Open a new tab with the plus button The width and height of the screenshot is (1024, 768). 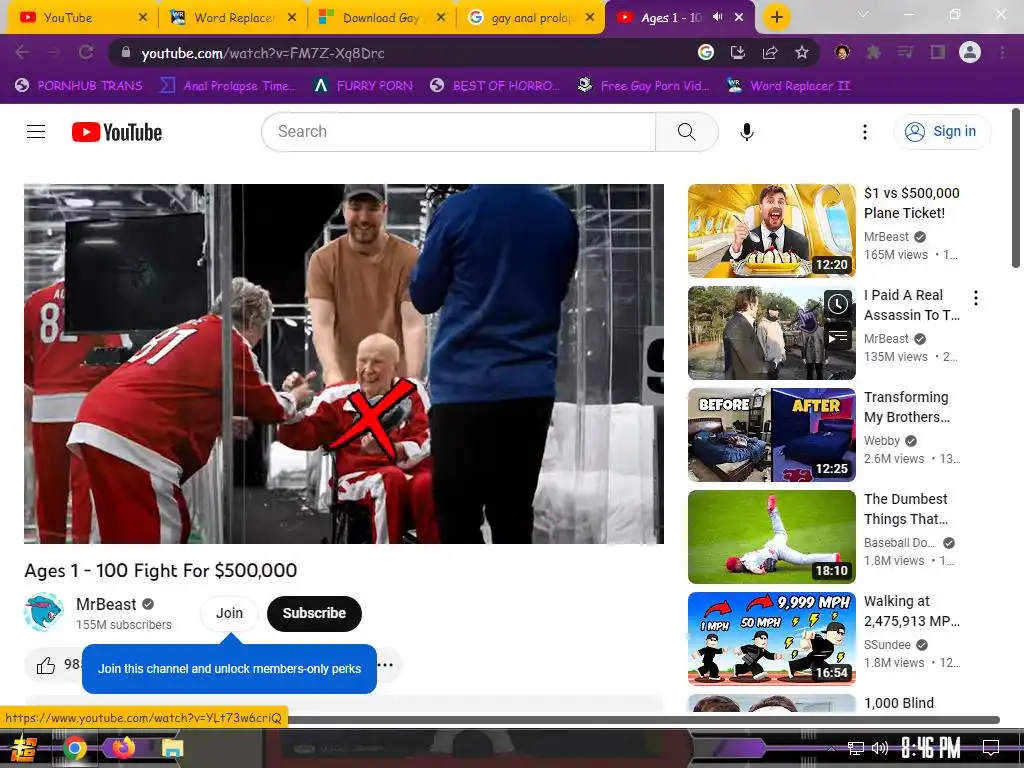(x=776, y=17)
